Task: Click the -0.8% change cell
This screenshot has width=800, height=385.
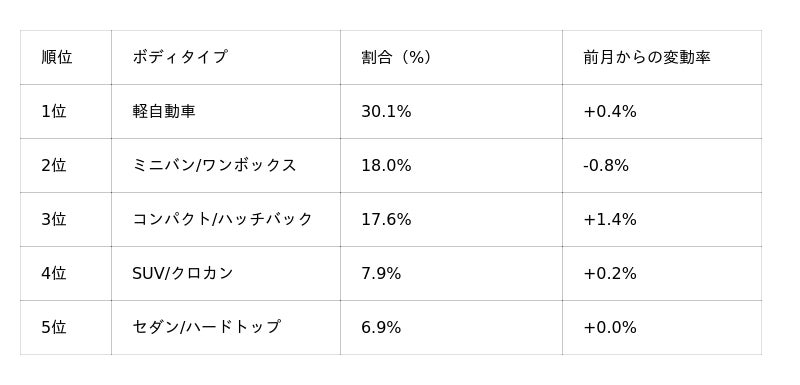Action: [x=662, y=165]
